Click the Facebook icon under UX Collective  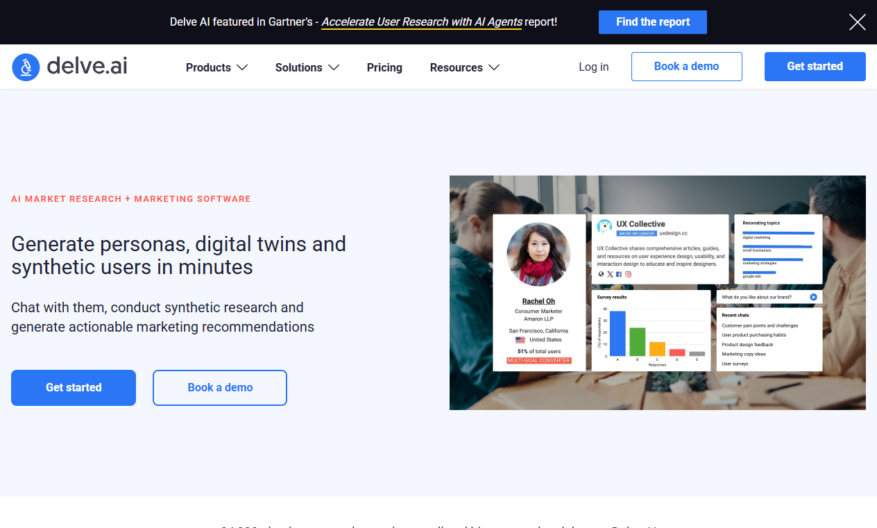click(619, 274)
